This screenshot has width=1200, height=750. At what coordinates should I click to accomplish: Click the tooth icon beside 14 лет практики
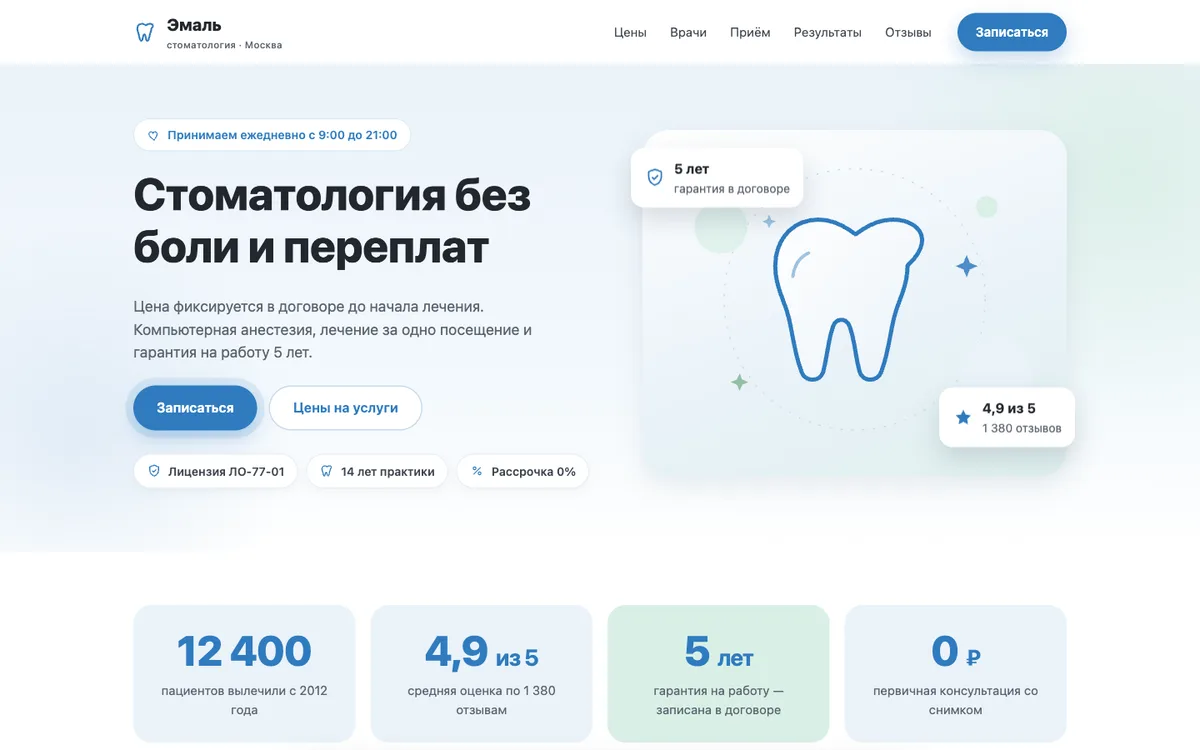coord(326,471)
